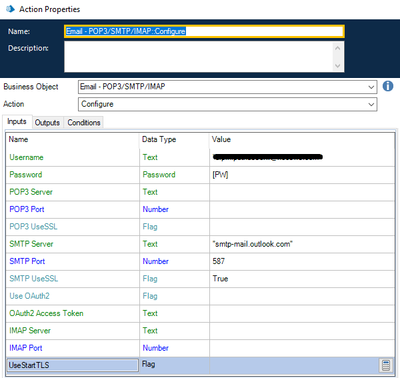
Task: Click the Password value cell
Action: (302, 175)
